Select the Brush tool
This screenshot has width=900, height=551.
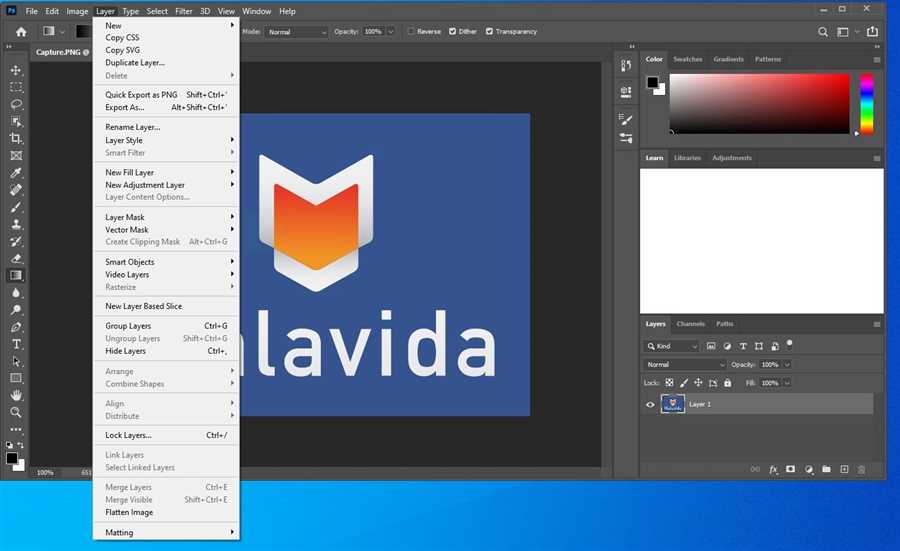(16, 207)
